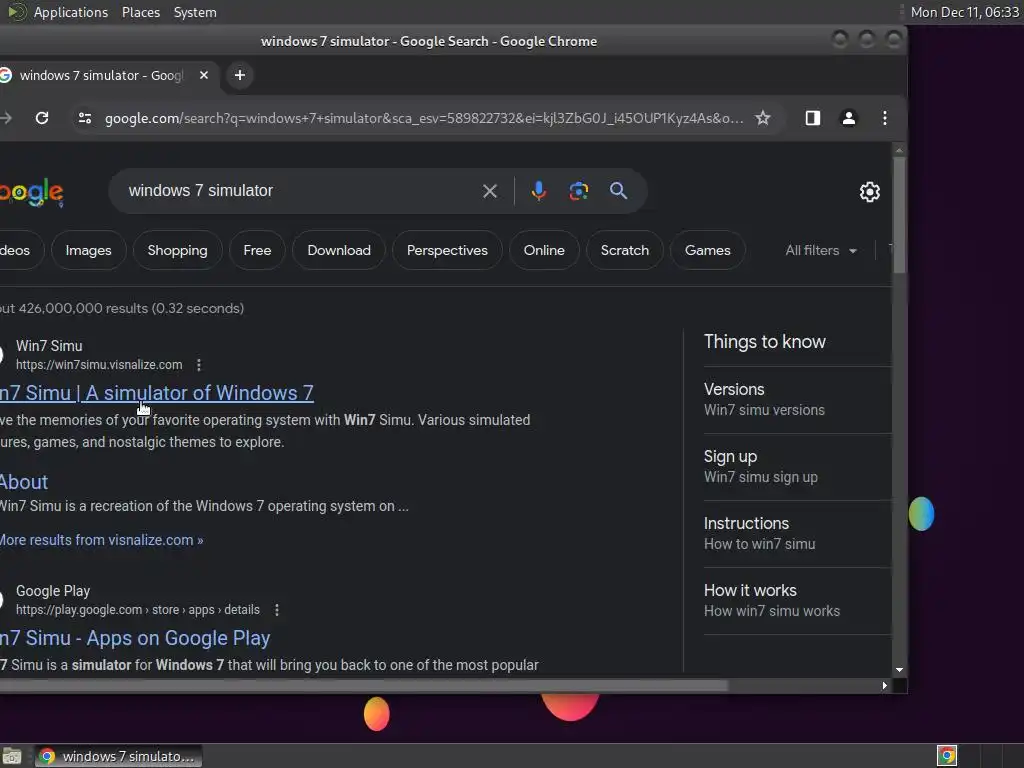The width and height of the screenshot is (1024, 768).
Task: Select the Perspectives filter chip
Action: [447, 250]
